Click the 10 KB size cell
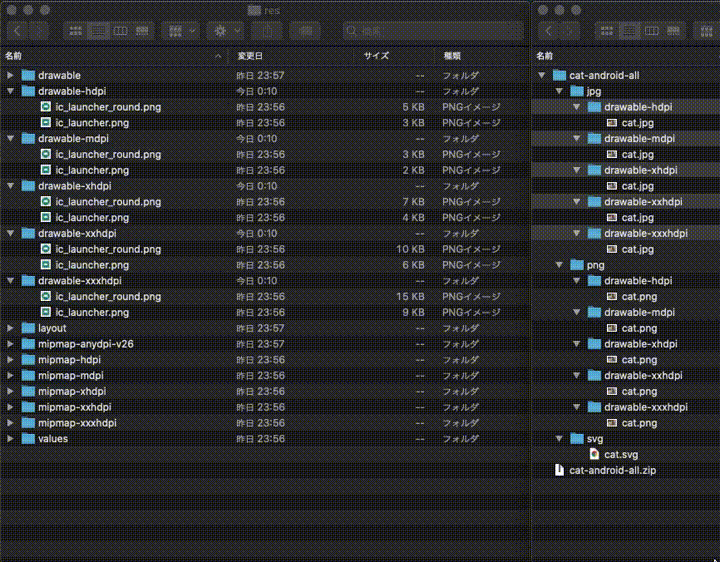The image size is (720, 562). (411, 249)
